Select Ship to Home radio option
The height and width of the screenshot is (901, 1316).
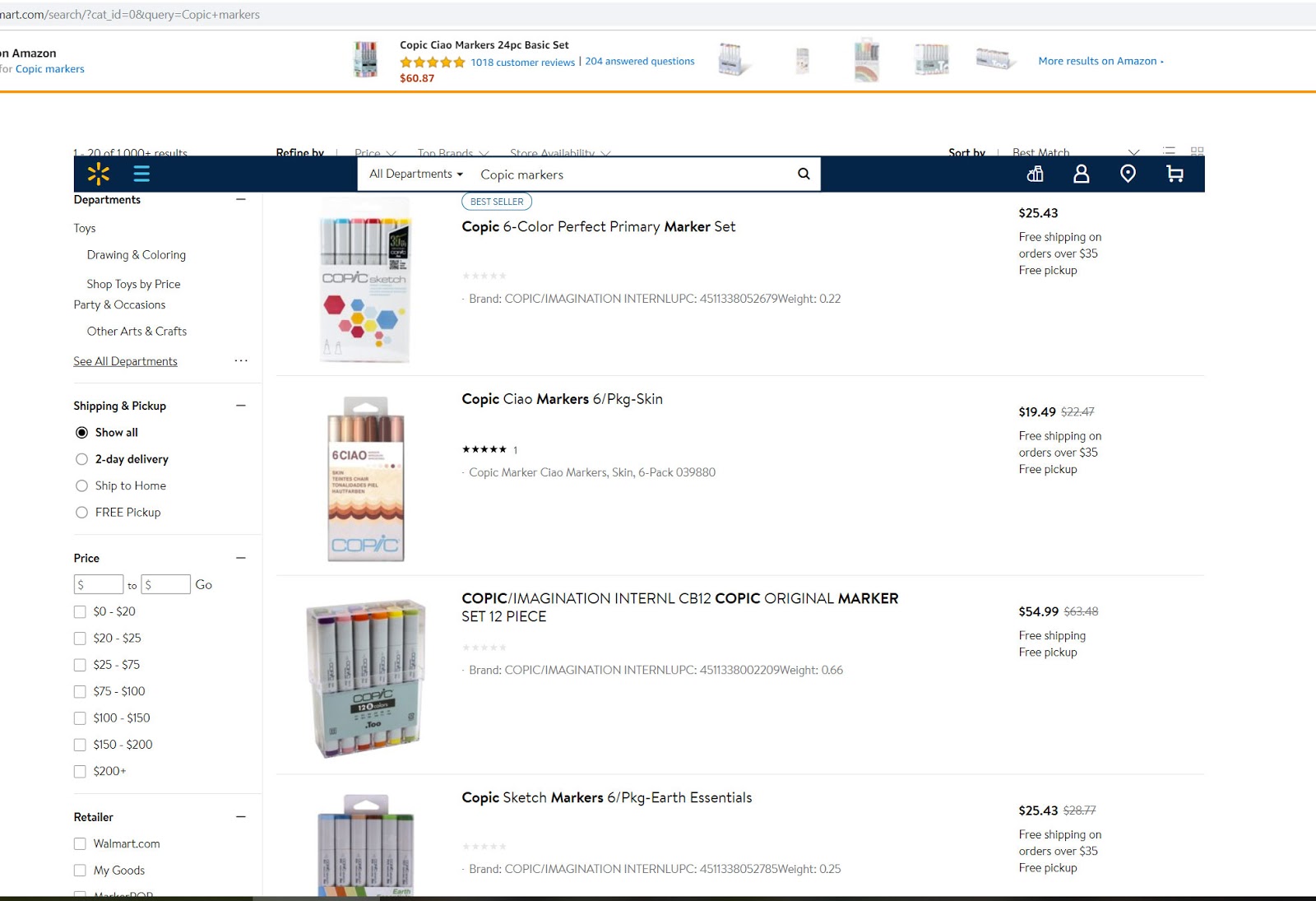[x=81, y=485]
